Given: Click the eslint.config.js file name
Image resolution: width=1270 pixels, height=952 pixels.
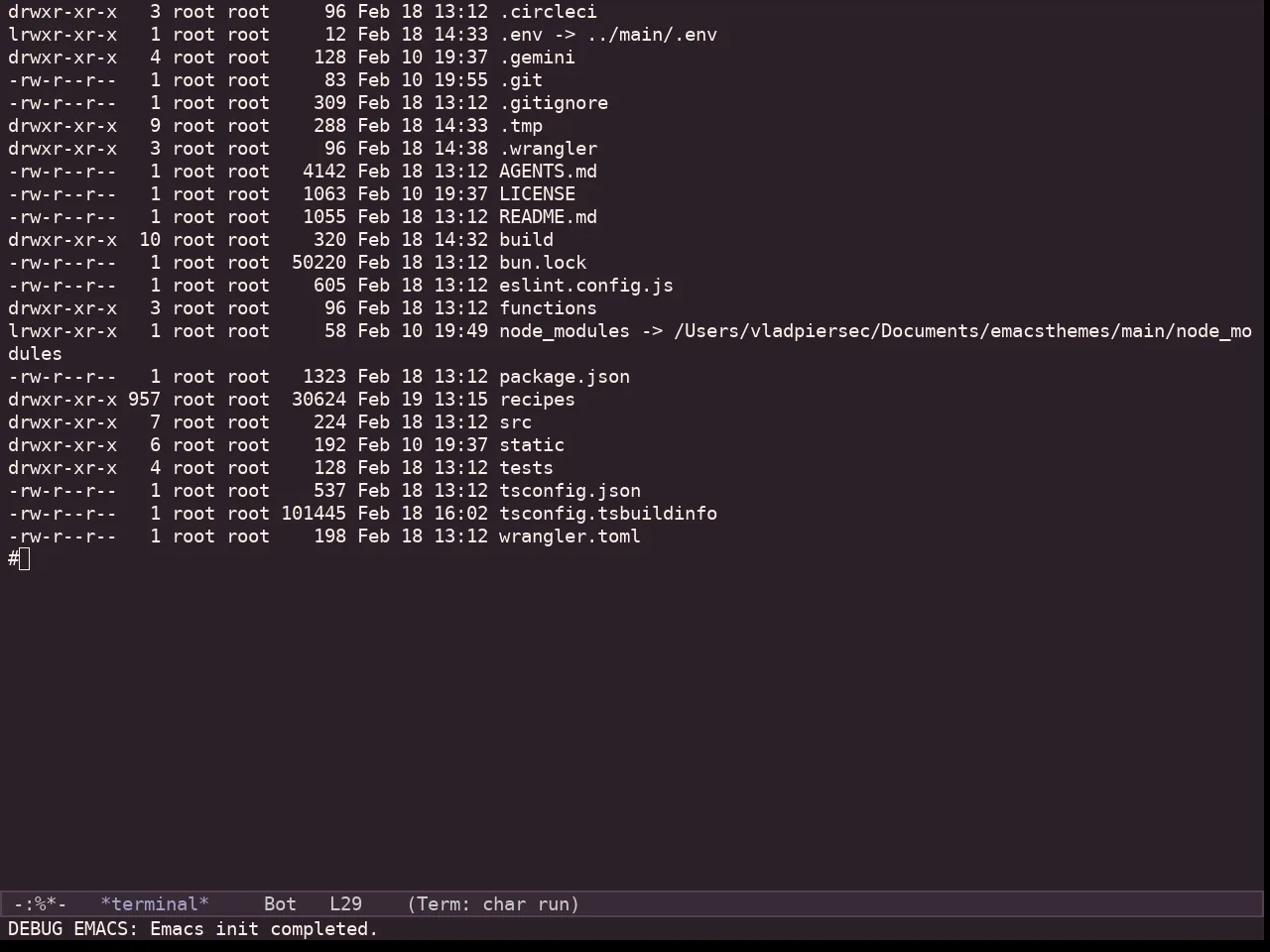Looking at the screenshot, I should [x=585, y=286].
